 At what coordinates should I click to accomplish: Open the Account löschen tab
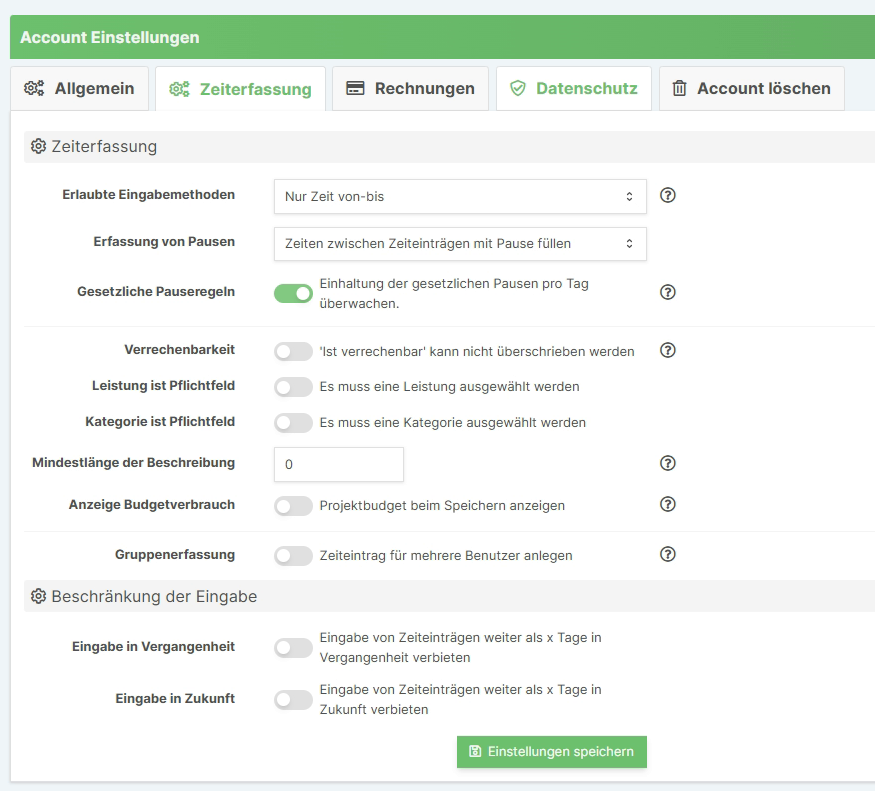click(751, 89)
